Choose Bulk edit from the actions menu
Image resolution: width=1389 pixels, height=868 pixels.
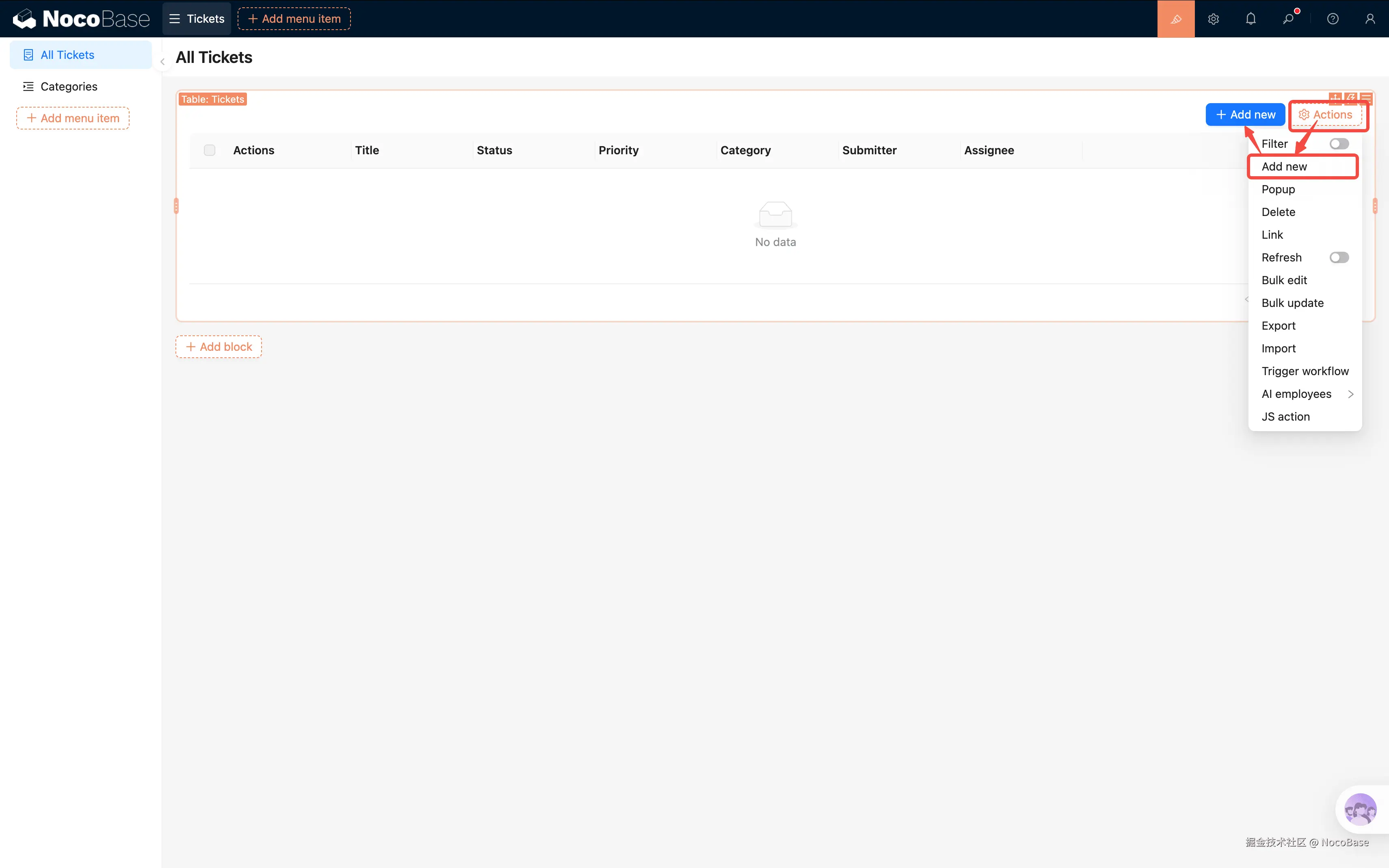1284,280
